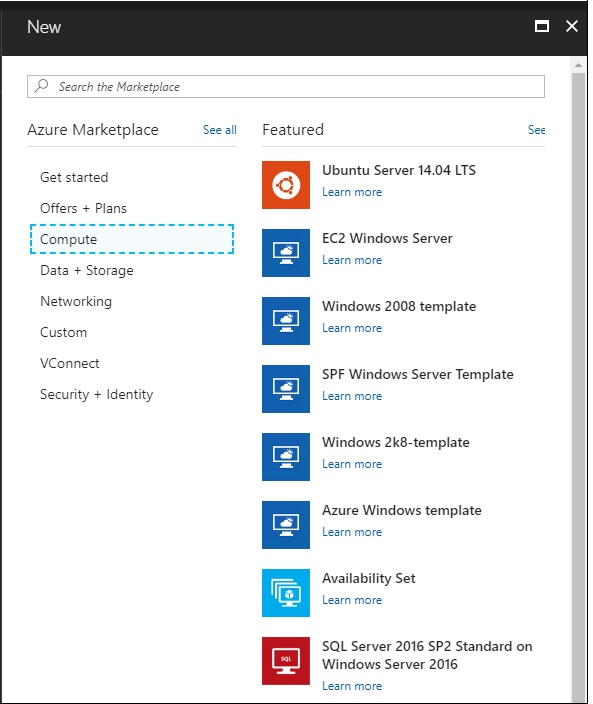The height and width of the screenshot is (704, 593).
Task: Click the magnifier icon in the search box
Action: click(x=41, y=86)
